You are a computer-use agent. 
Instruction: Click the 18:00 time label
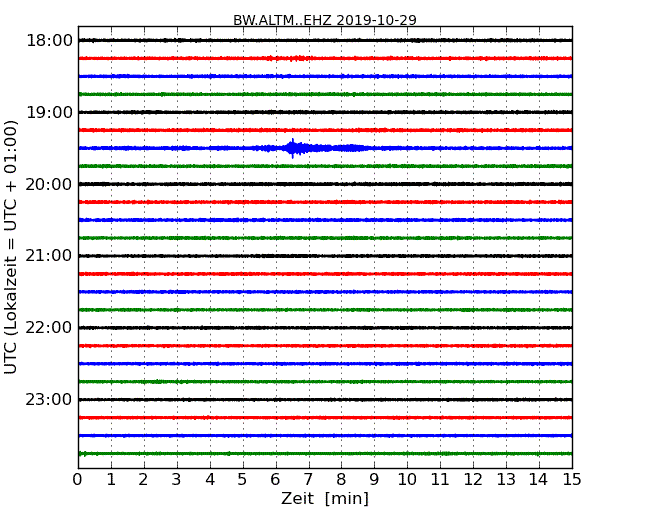point(49,41)
